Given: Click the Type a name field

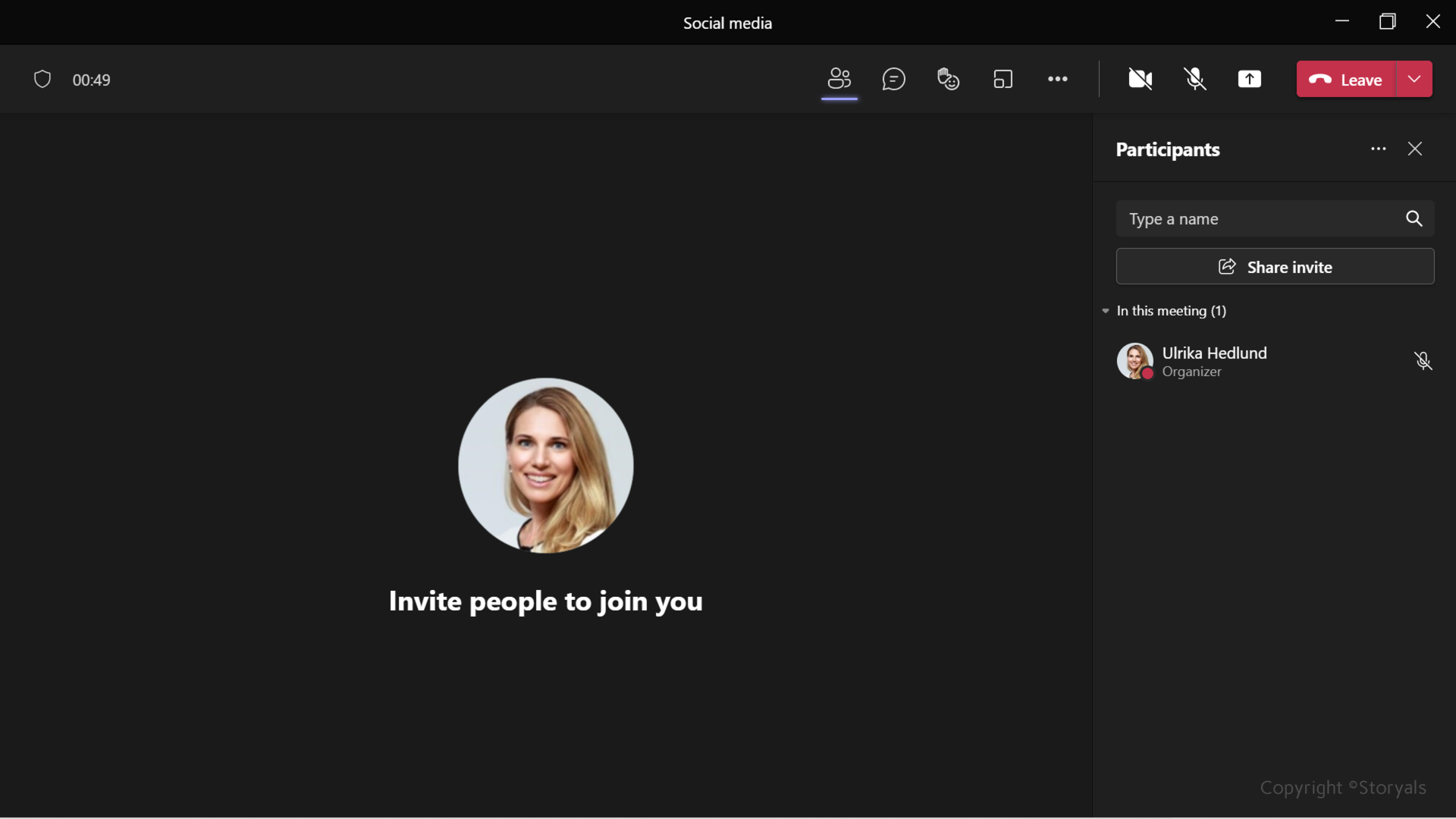Looking at the screenshot, I should (x=1244, y=218).
